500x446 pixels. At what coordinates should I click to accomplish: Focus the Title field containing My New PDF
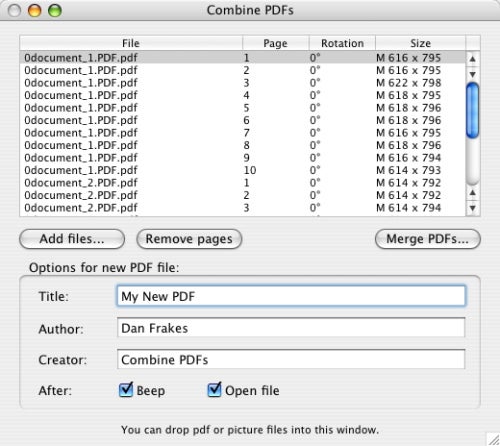pyautogui.click(x=291, y=296)
